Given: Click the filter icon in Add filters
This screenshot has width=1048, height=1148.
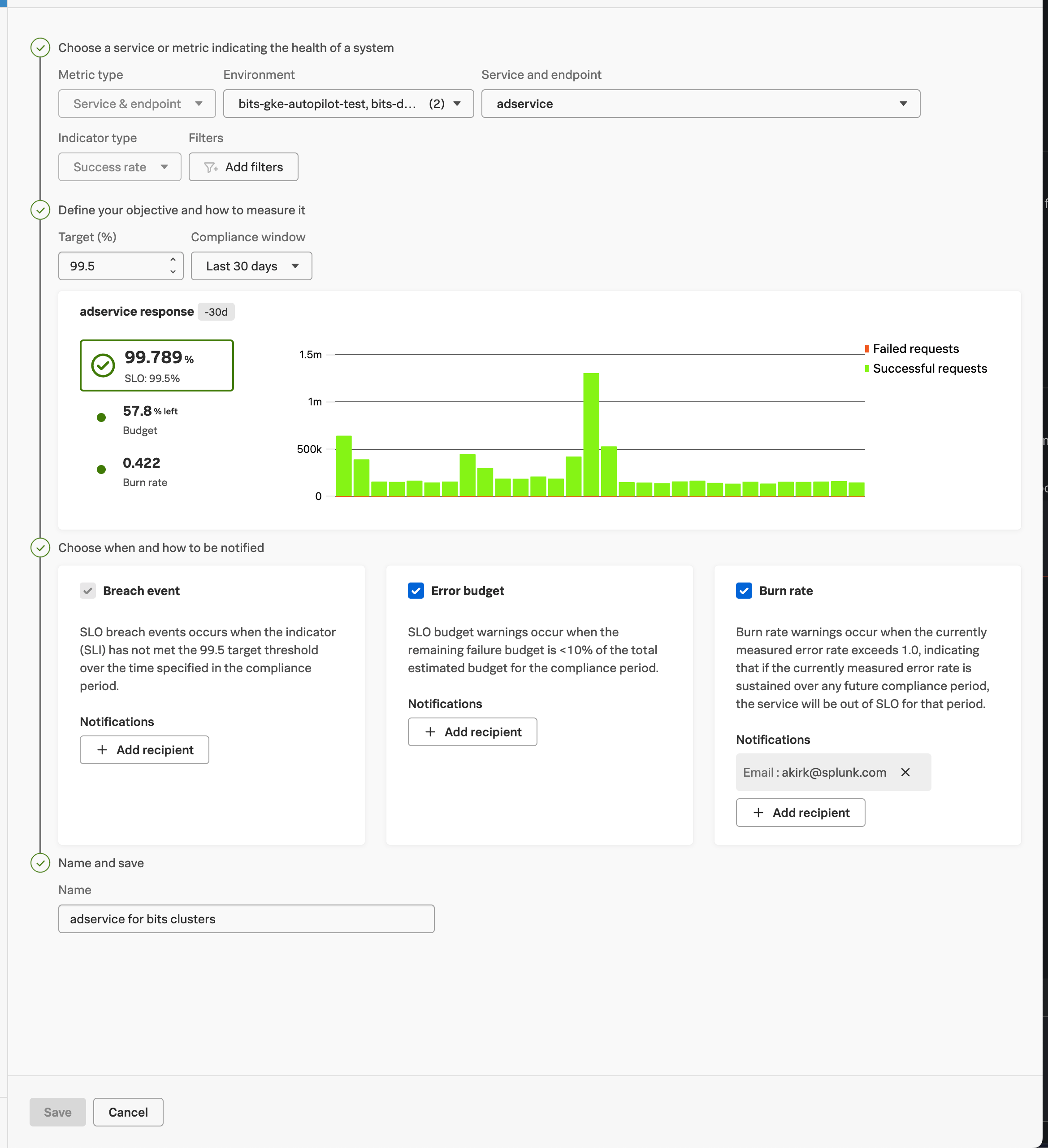Looking at the screenshot, I should [x=211, y=167].
